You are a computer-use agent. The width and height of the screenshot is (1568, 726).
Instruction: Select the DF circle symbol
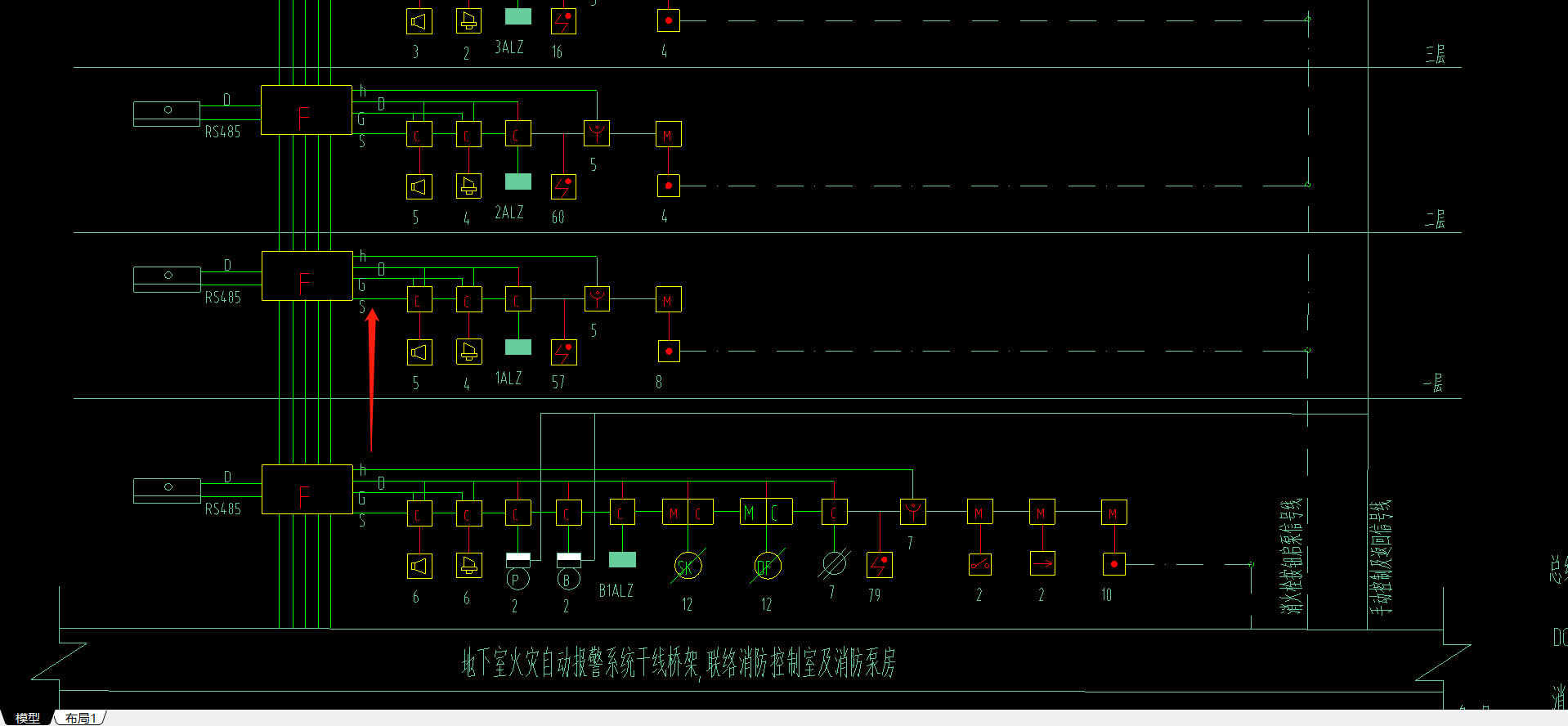767,566
